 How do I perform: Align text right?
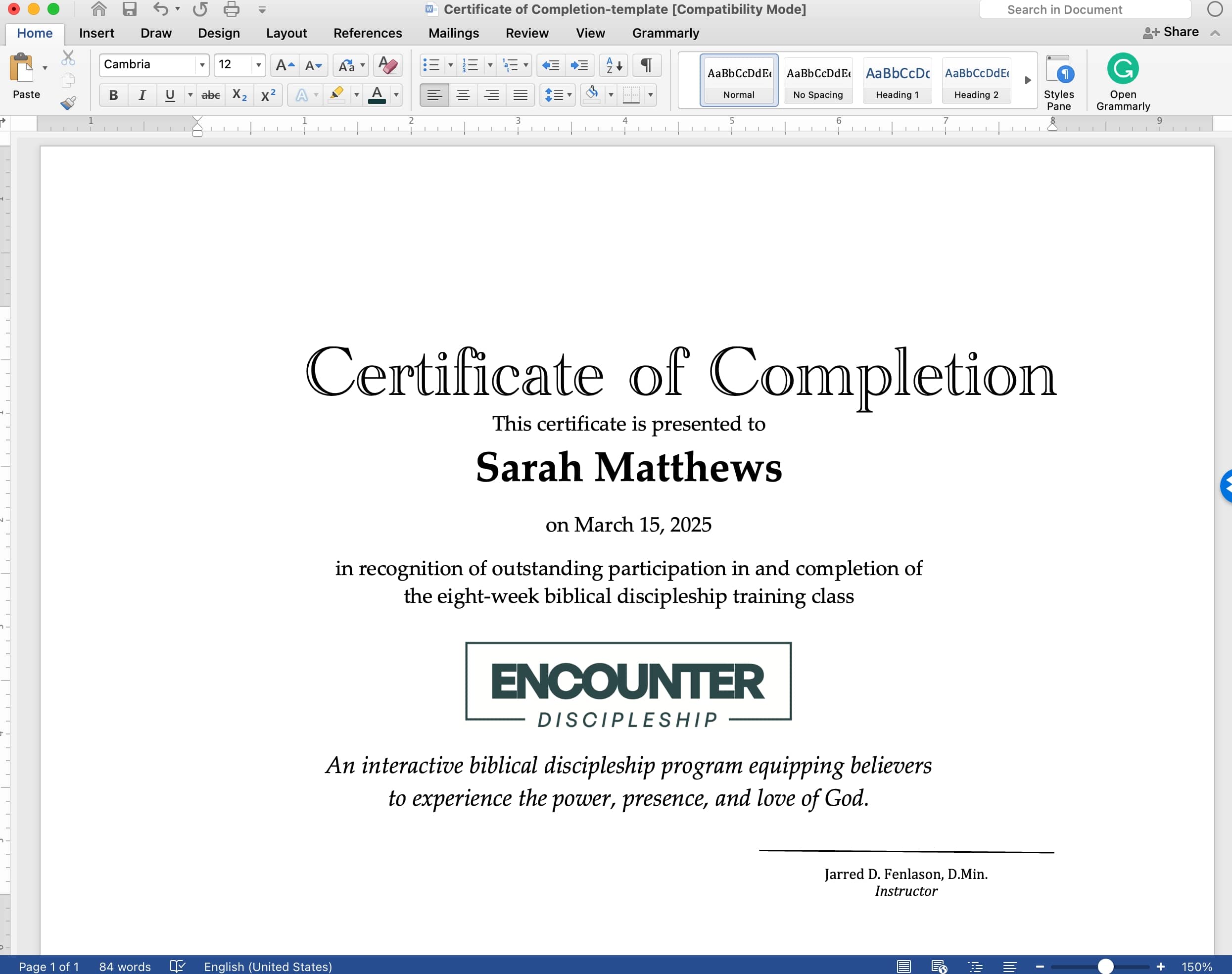click(491, 95)
